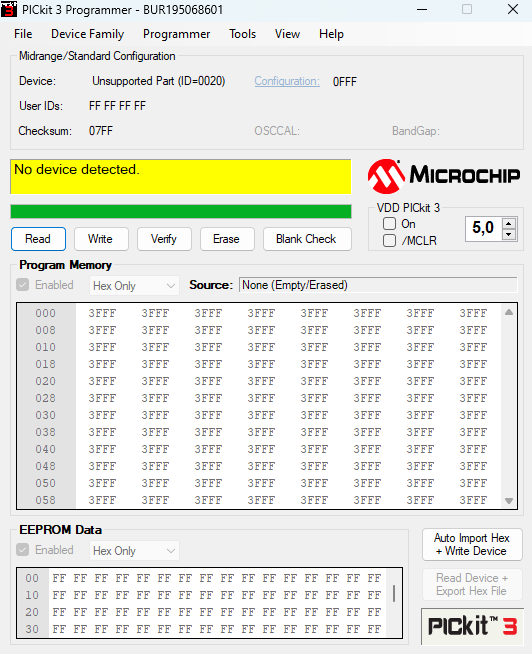The width and height of the screenshot is (532, 654).
Task: Click the PICkit 3 title bar app icon
Action: [x=9, y=9]
